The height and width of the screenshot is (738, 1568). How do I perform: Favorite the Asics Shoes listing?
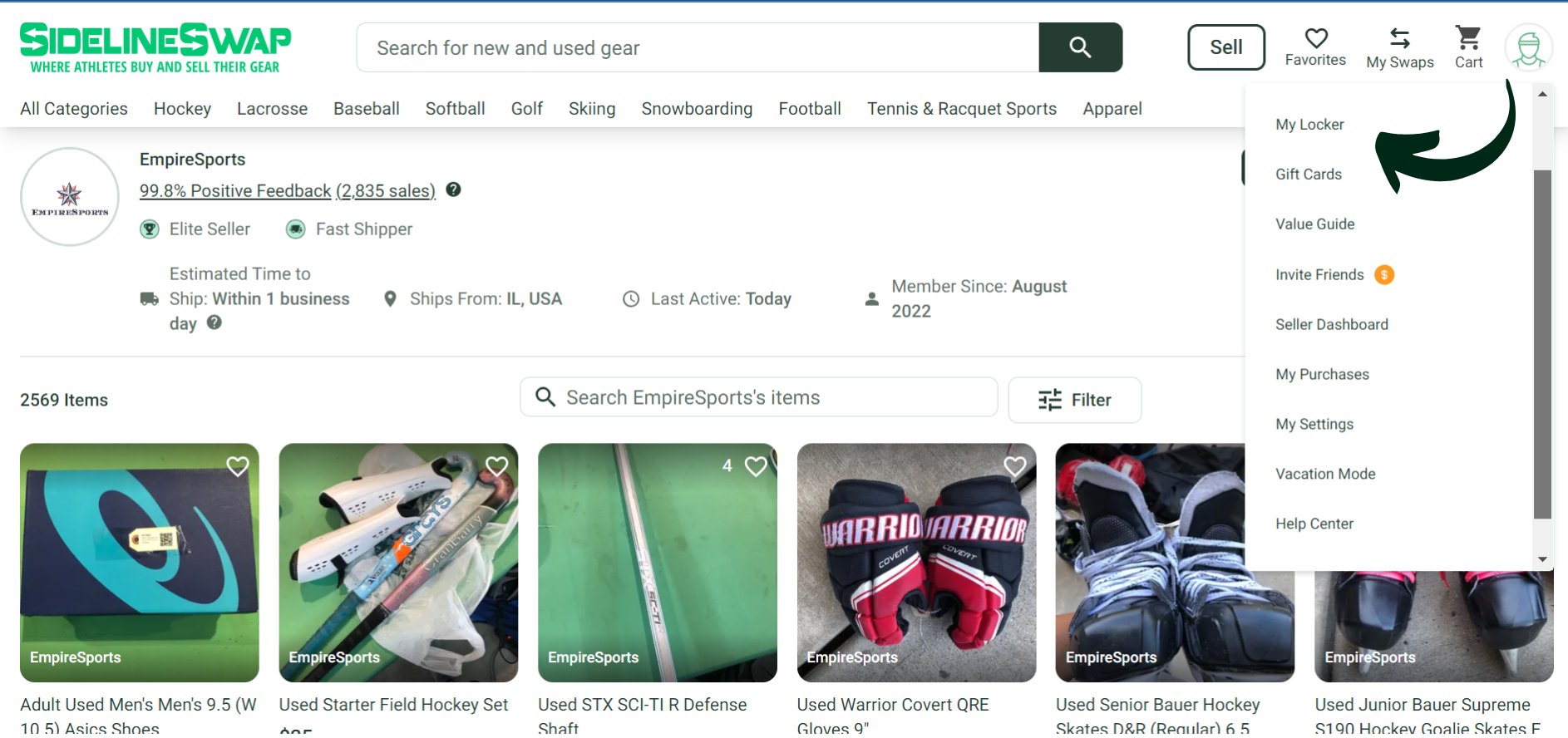tap(238, 466)
